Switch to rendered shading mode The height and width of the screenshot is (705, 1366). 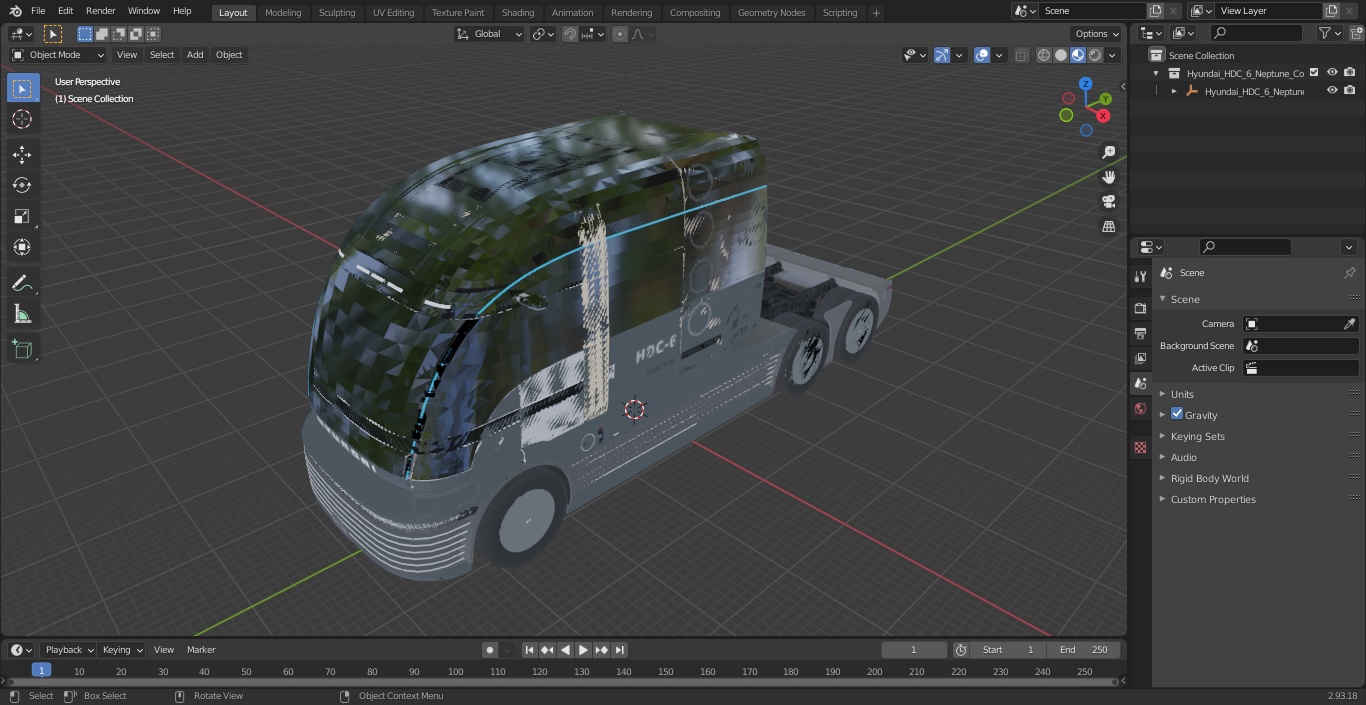pos(1095,55)
